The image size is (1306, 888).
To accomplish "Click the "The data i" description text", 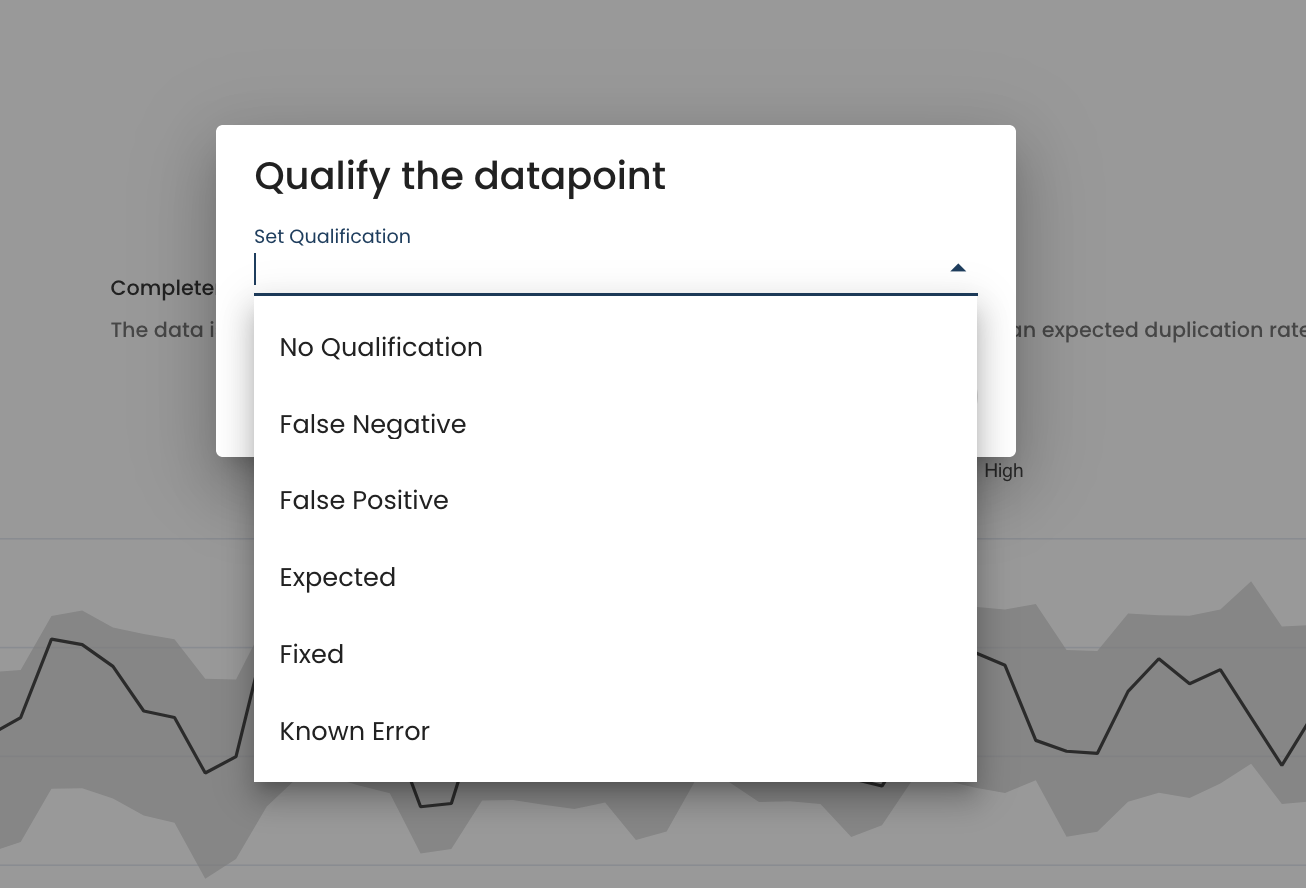I will tap(162, 330).
